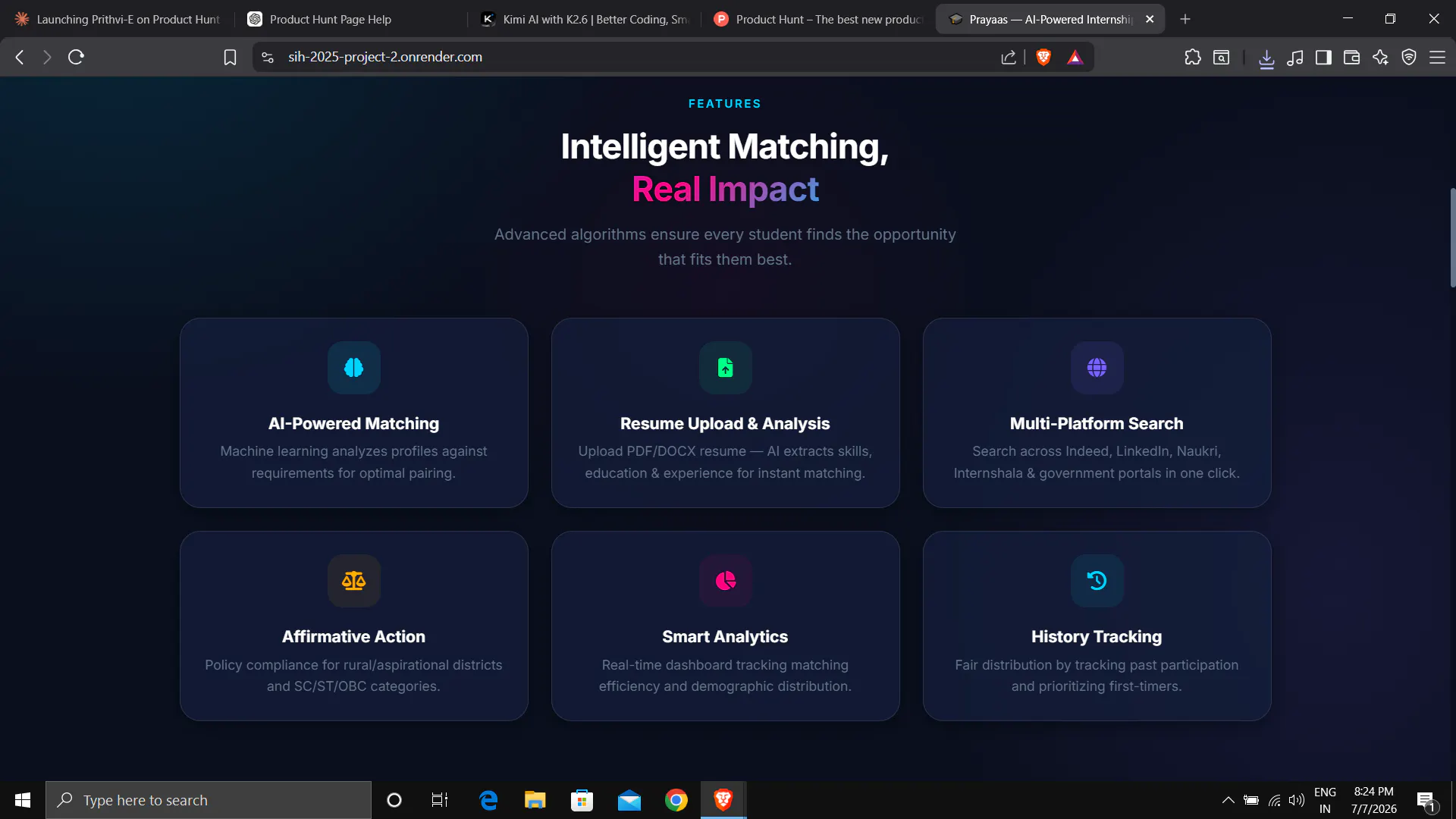Image resolution: width=1456 pixels, height=819 pixels.
Task: Open Brave VPN shield icon
Action: [x=1409, y=57]
